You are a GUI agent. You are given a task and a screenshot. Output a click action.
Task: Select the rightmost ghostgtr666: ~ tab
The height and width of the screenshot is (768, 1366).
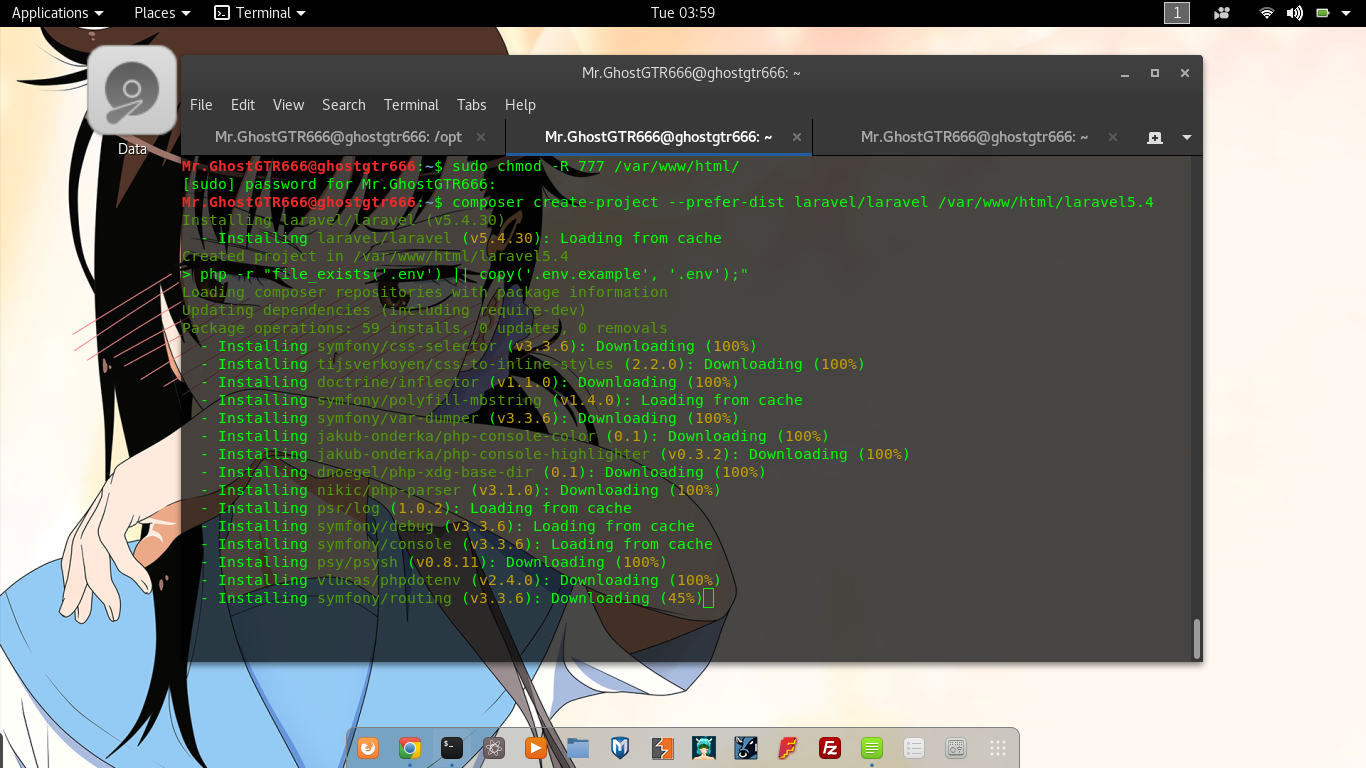coord(975,137)
